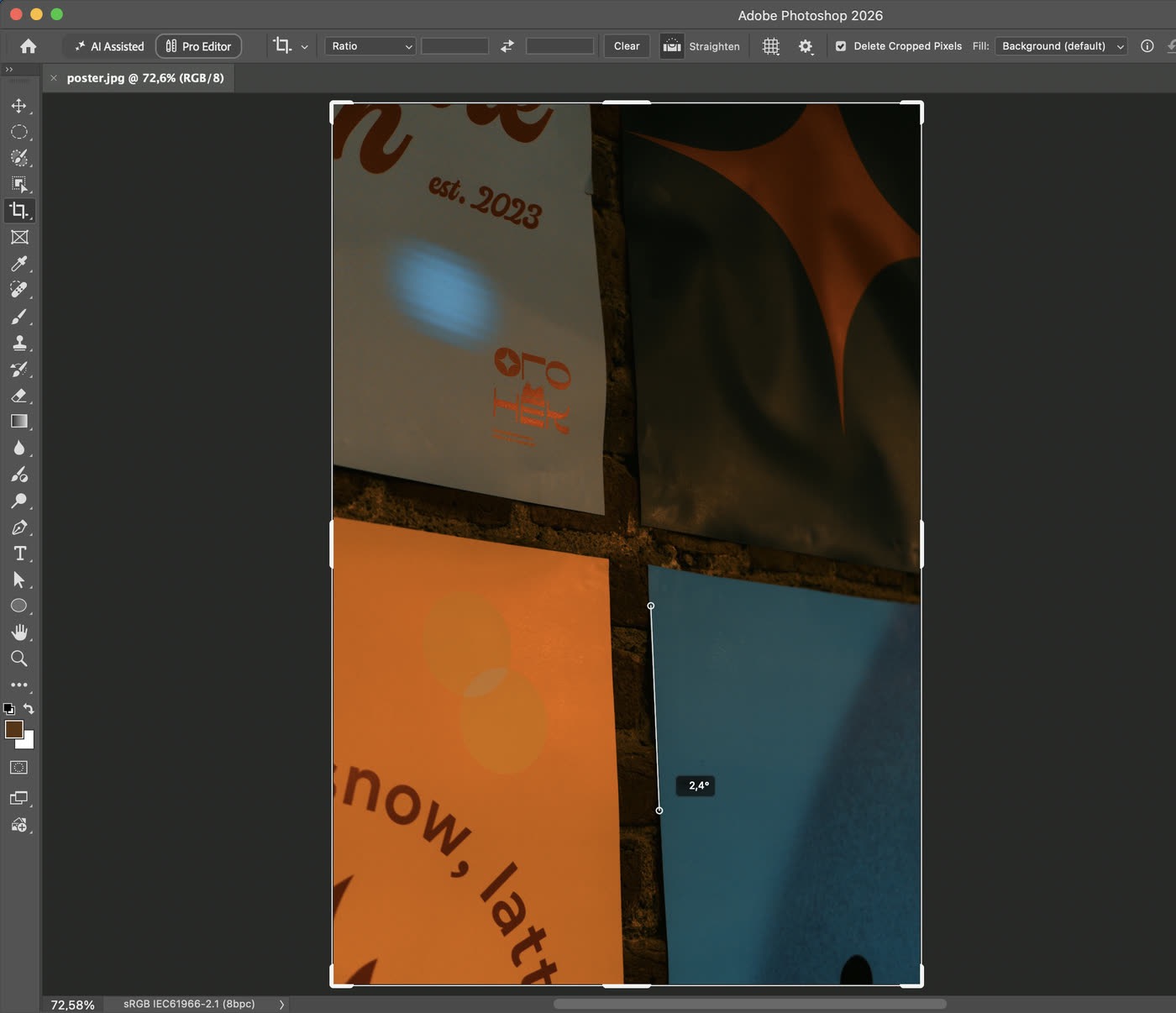The height and width of the screenshot is (1013, 1176).
Task: Click the Clear button
Action: click(627, 46)
